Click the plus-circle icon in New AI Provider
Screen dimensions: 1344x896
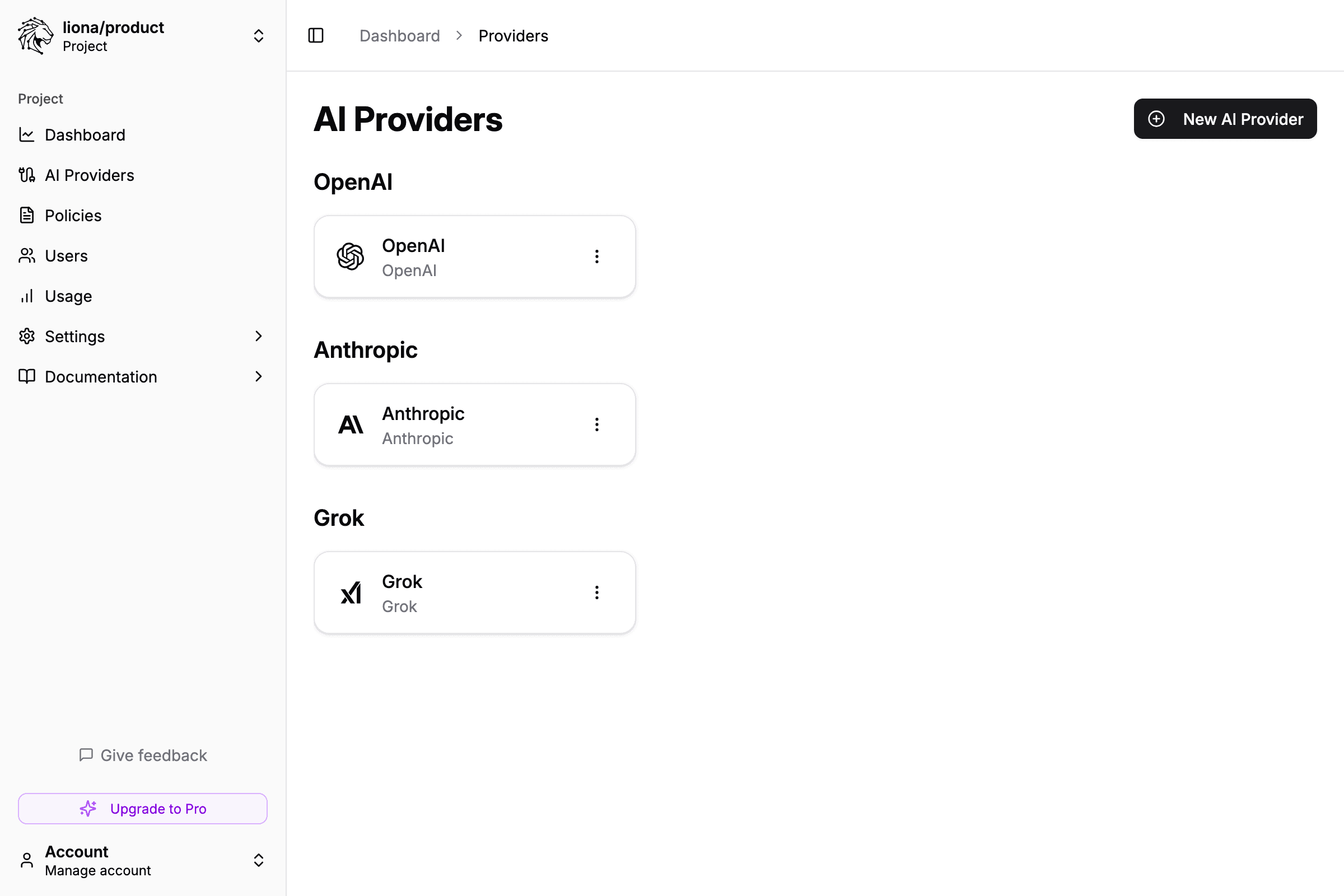[x=1156, y=119]
